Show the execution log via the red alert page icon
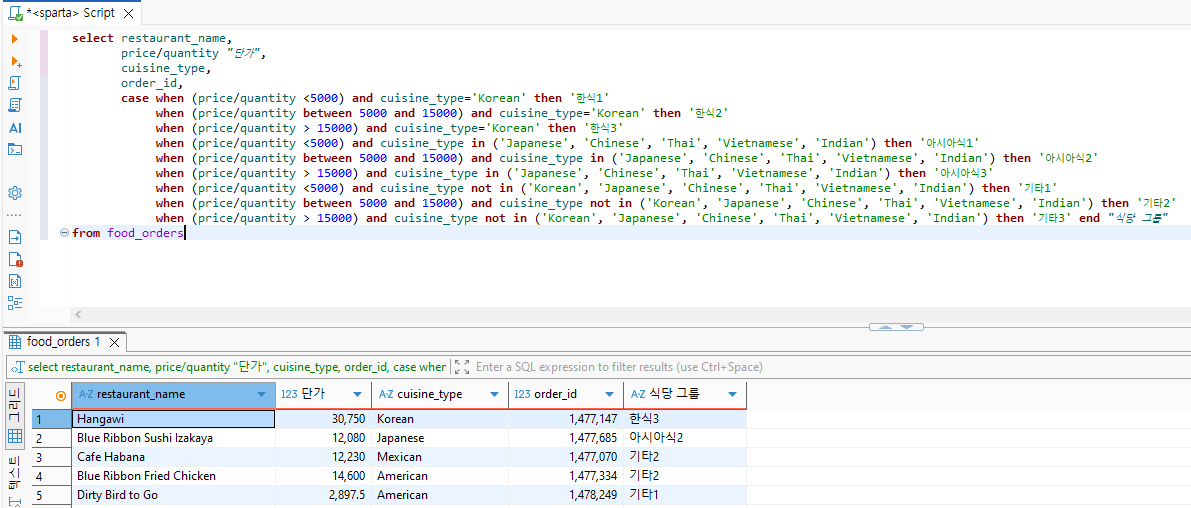 (x=14, y=259)
